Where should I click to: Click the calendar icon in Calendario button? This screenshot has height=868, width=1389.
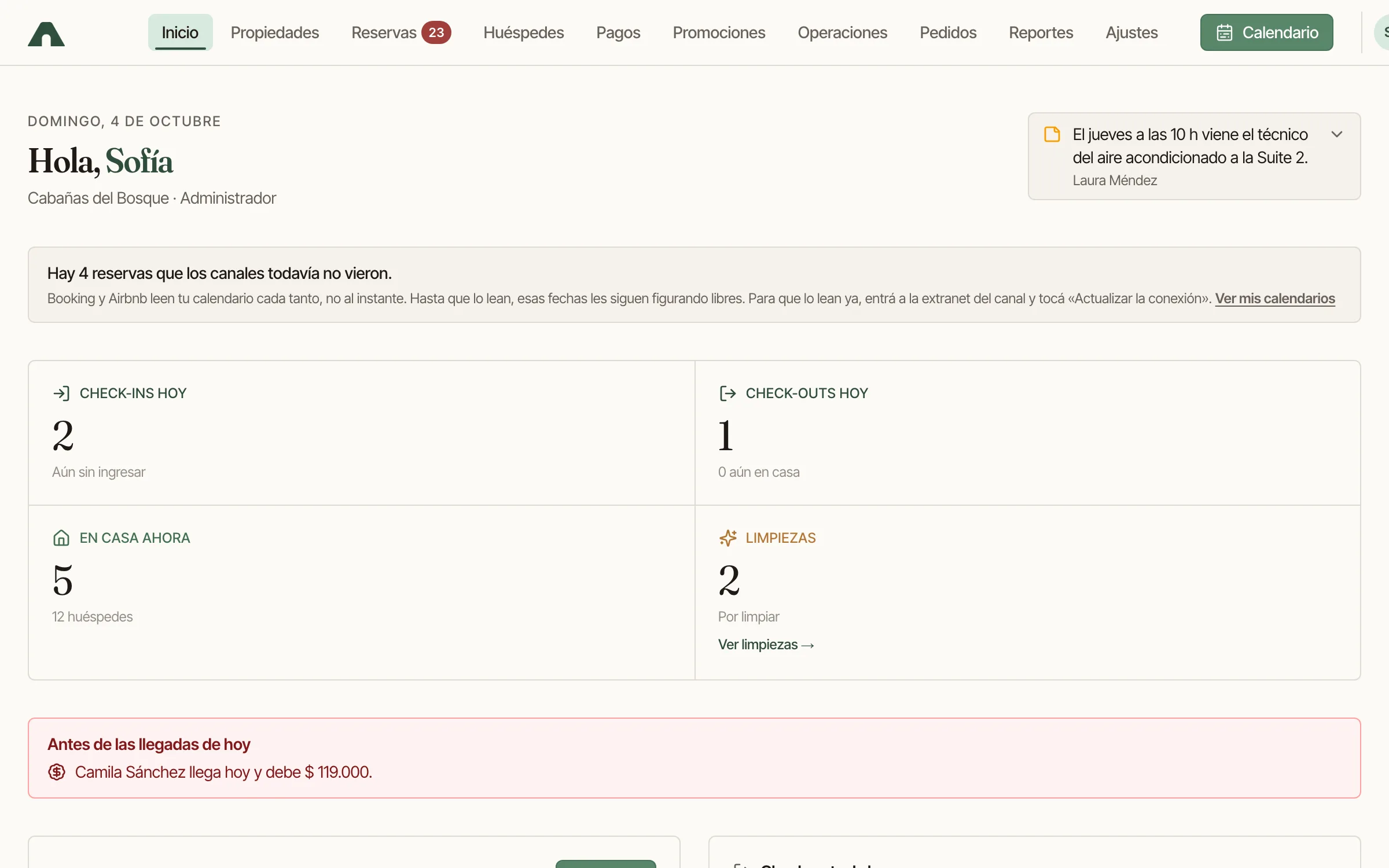coord(1224,32)
